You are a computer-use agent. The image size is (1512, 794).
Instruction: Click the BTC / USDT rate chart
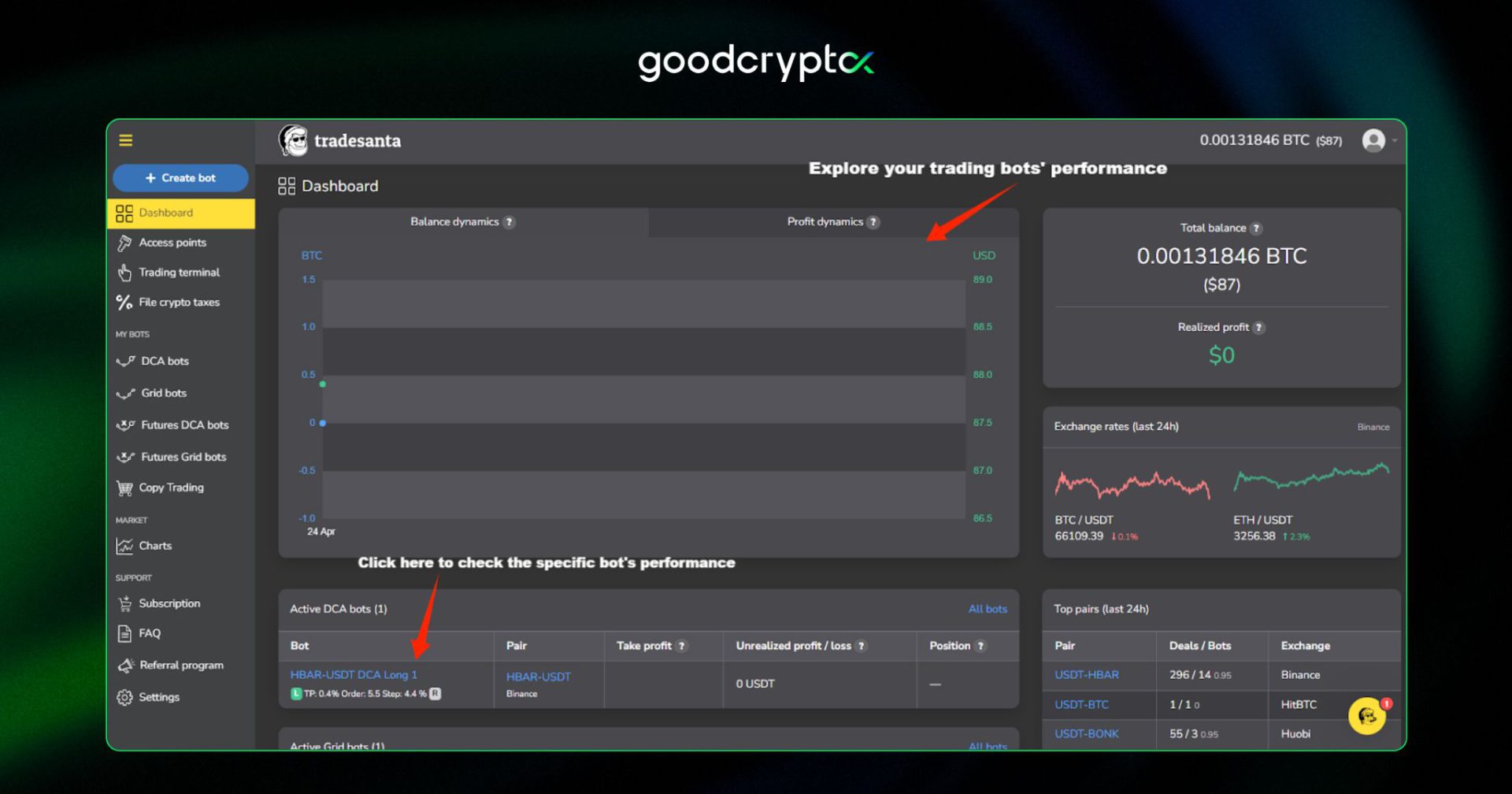tap(1132, 484)
